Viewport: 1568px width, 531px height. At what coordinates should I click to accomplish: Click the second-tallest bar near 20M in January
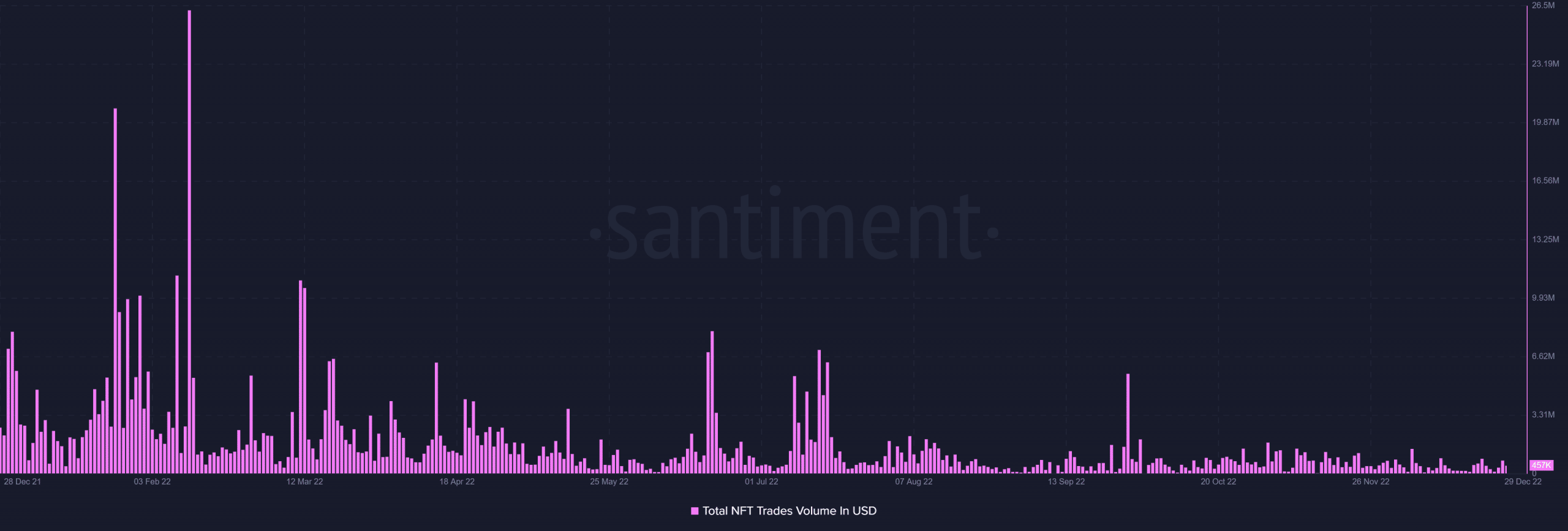pos(115,290)
